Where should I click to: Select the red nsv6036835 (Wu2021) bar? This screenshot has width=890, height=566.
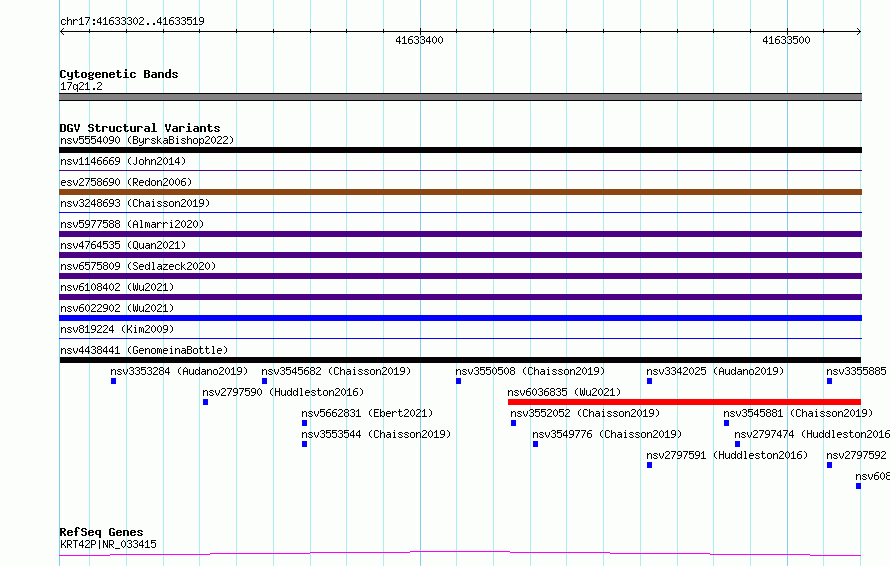point(685,402)
